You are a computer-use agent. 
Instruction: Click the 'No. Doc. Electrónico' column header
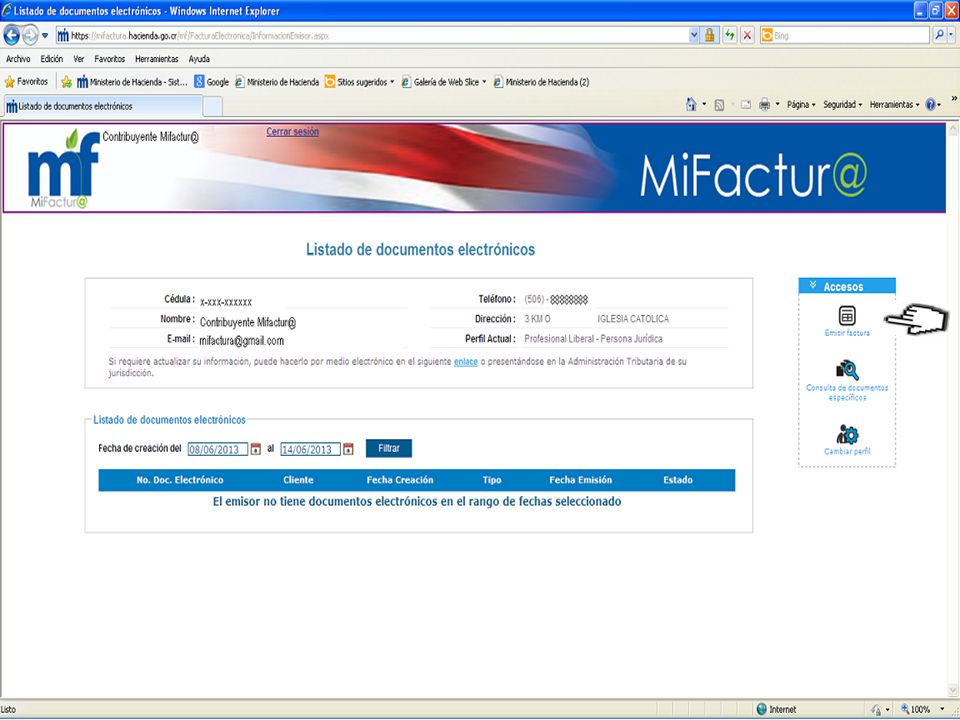point(180,480)
